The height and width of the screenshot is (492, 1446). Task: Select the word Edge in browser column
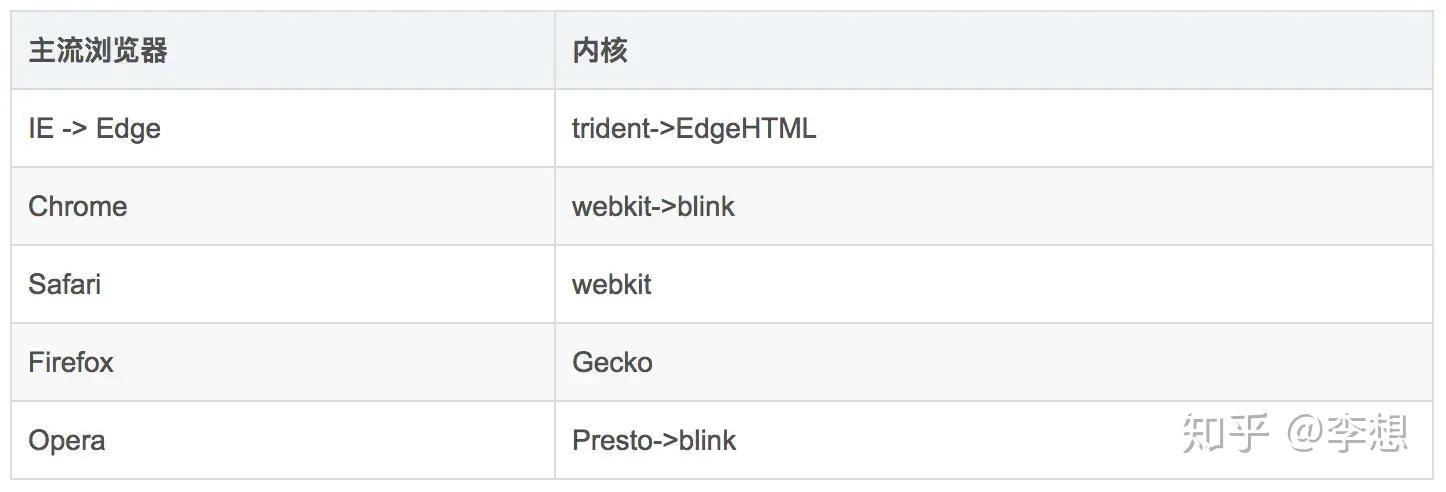click(128, 129)
